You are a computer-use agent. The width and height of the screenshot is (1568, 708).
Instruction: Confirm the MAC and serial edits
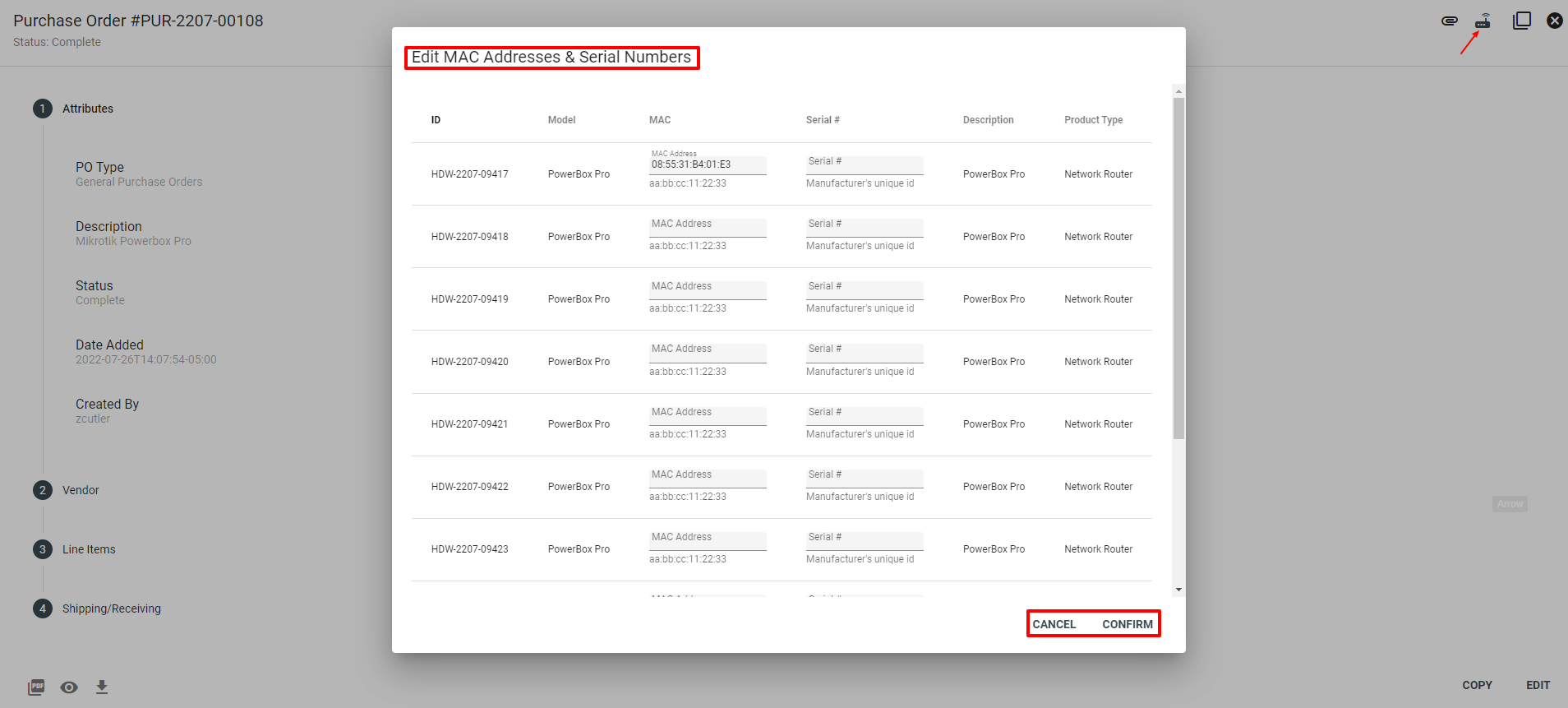tap(1128, 624)
